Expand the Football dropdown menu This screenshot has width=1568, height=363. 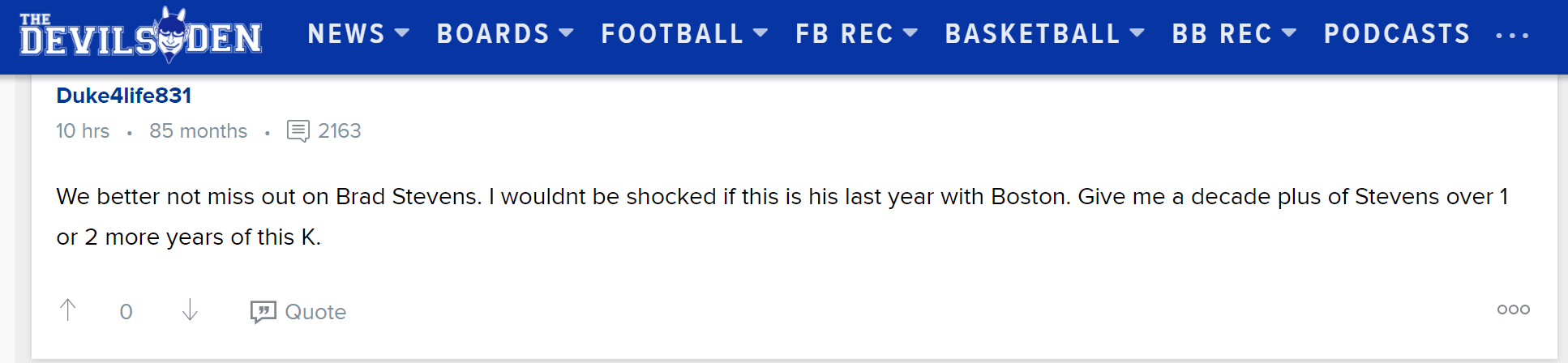[683, 34]
